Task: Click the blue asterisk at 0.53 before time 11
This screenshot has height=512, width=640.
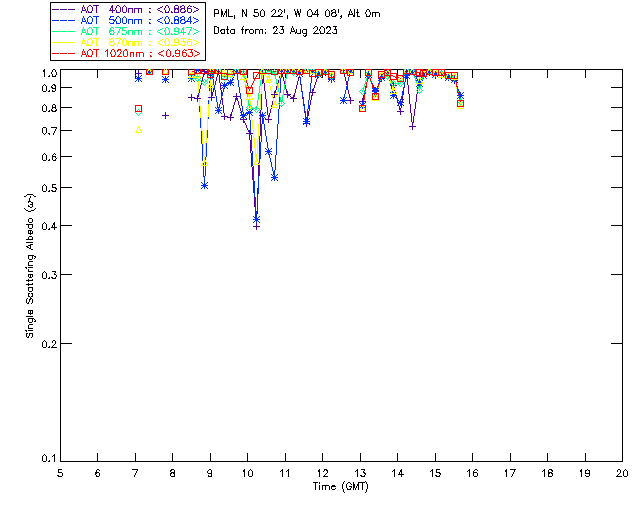Action: click(x=275, y=178)
